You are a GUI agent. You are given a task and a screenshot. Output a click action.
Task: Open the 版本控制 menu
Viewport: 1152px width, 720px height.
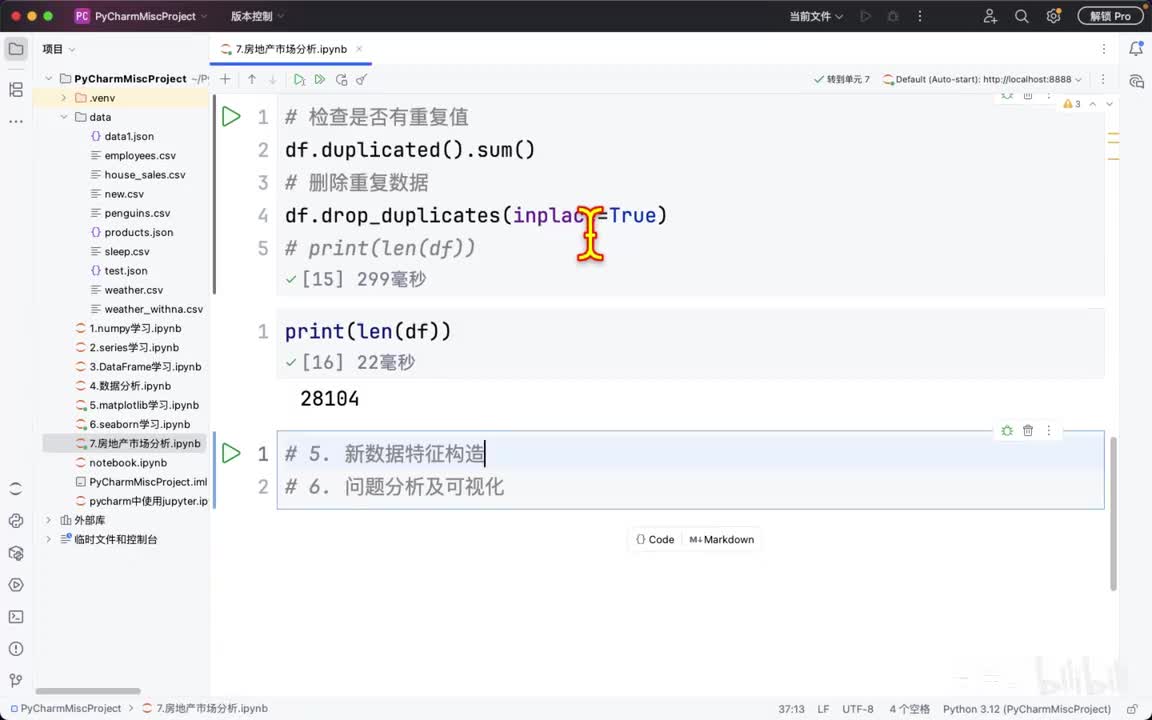pos(257,16)
